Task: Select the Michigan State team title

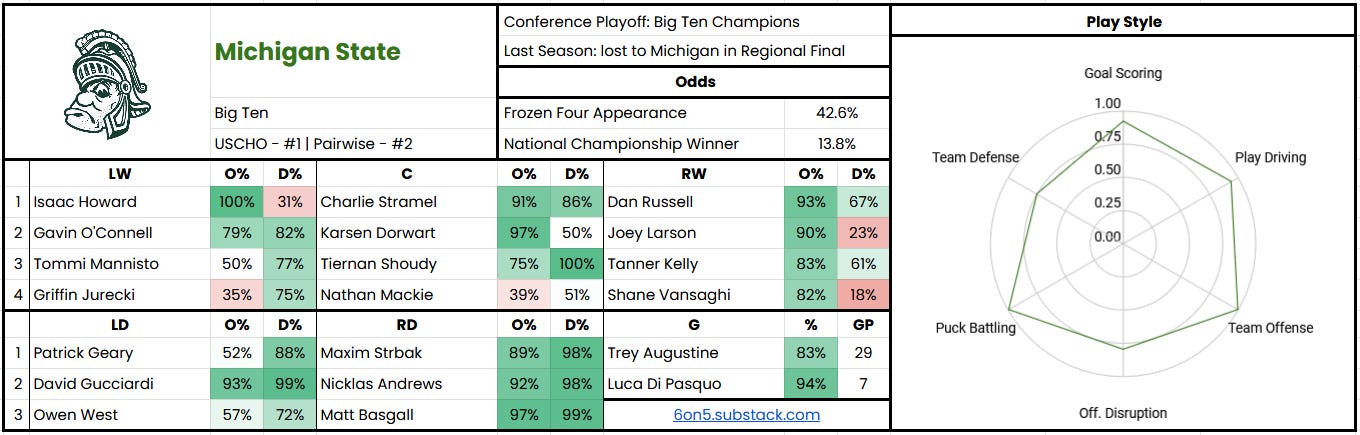Action: coord(307,52)
